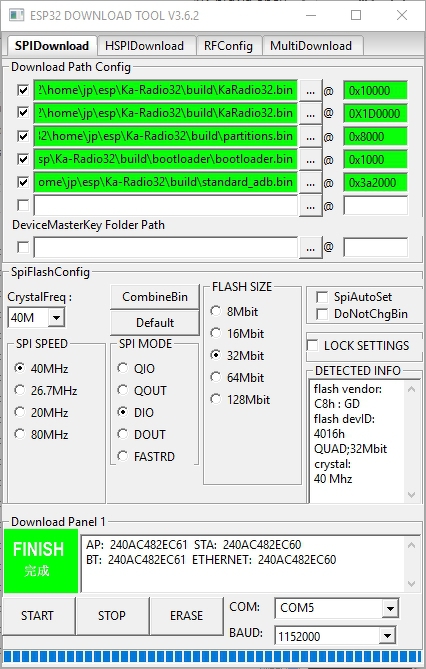This screenshot has width=426, height=669.
Task: Open the BAUD rate 1152000 dropdown
Action: 387,636
